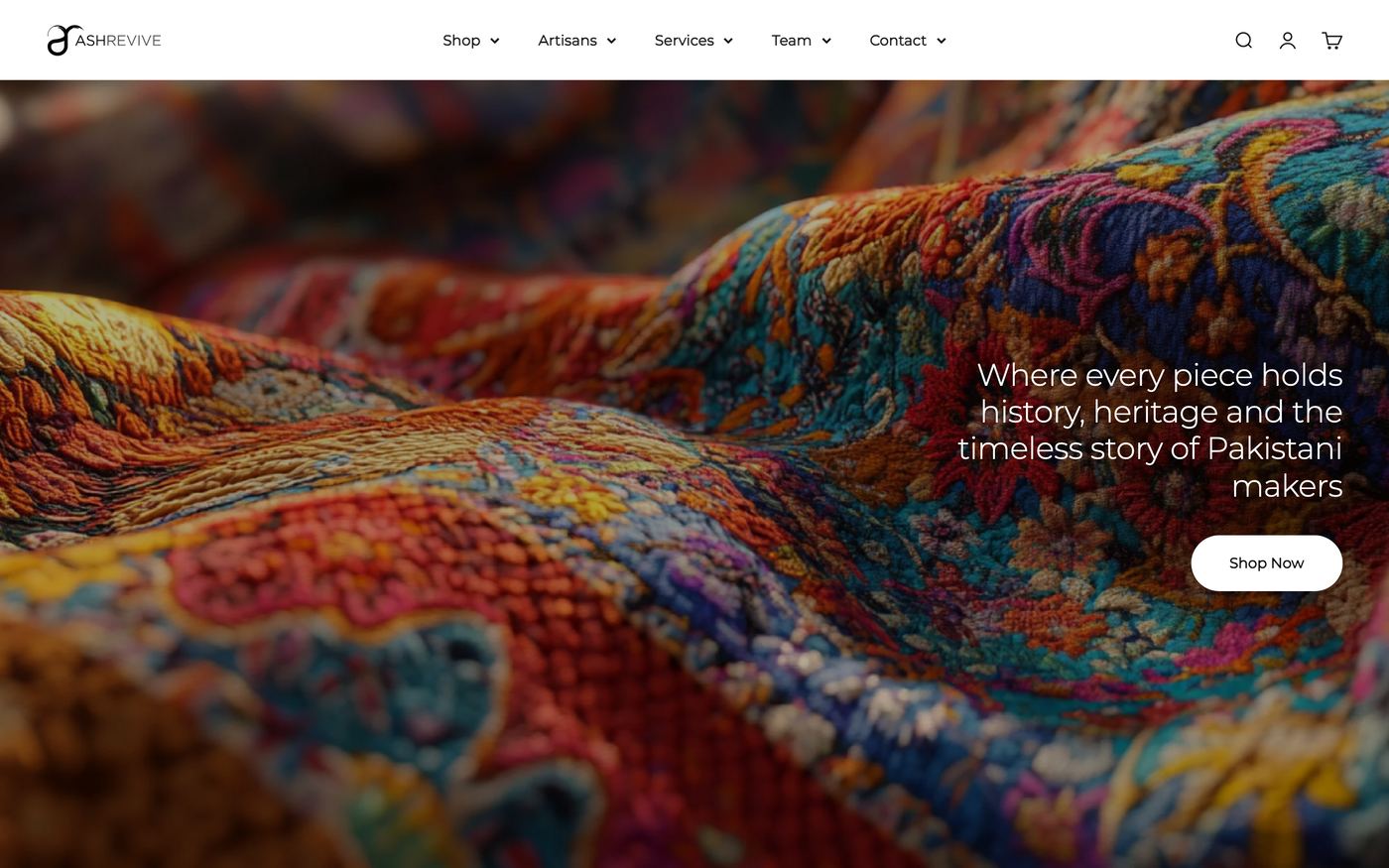This screenshot has width=1389, height=868.
Task: Open the shopping cart icon
Action: coord(1331,41)
